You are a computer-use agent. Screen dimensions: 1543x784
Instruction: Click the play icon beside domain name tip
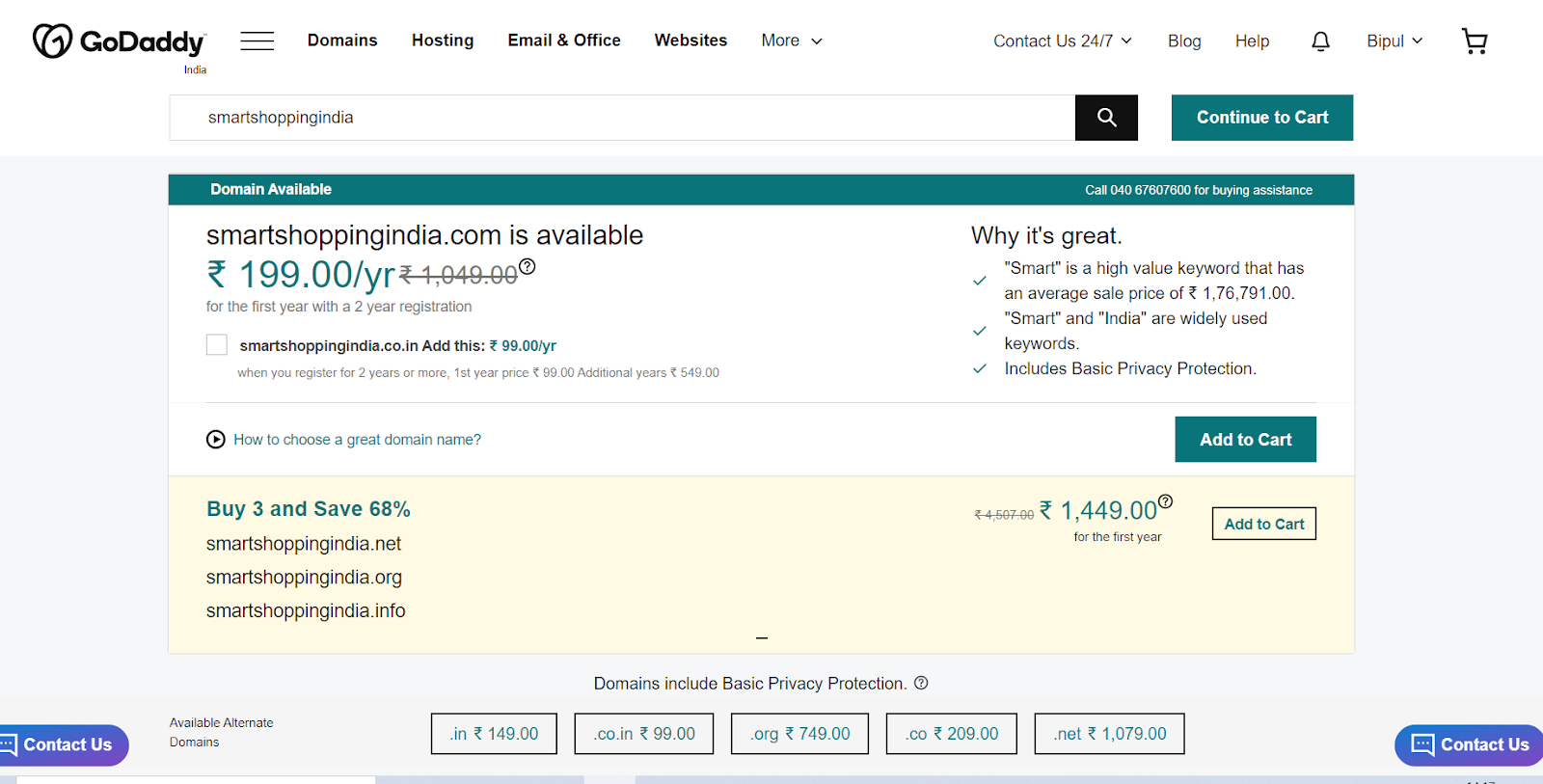click(216, 440)
